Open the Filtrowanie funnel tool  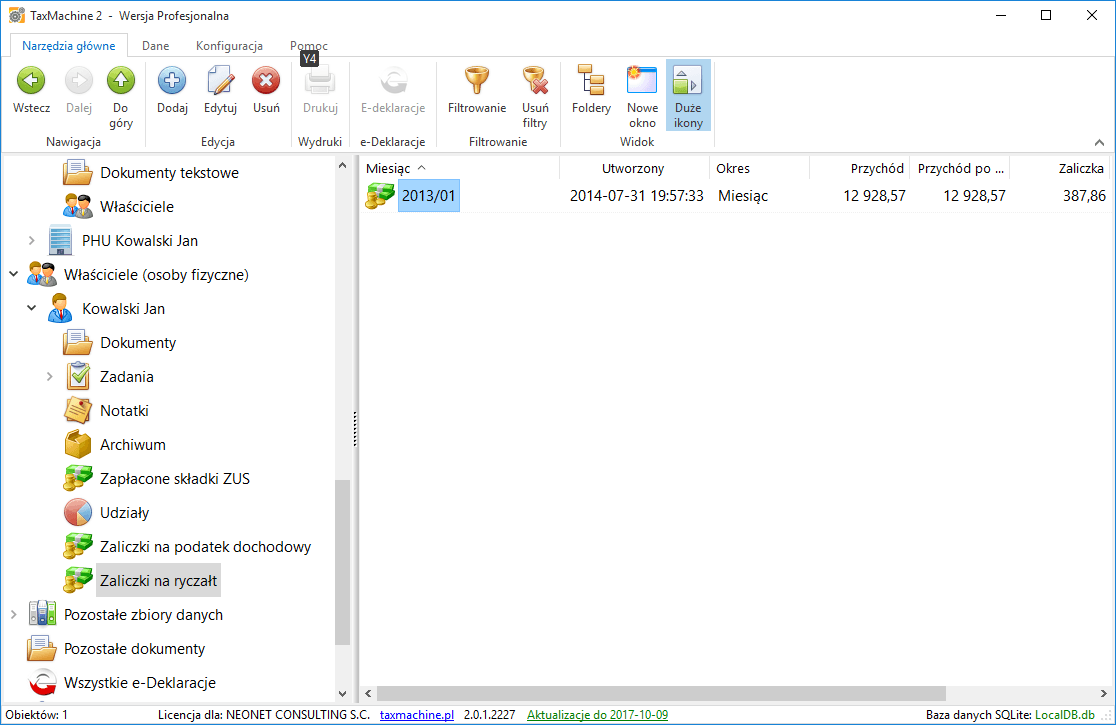pos(476,81)
